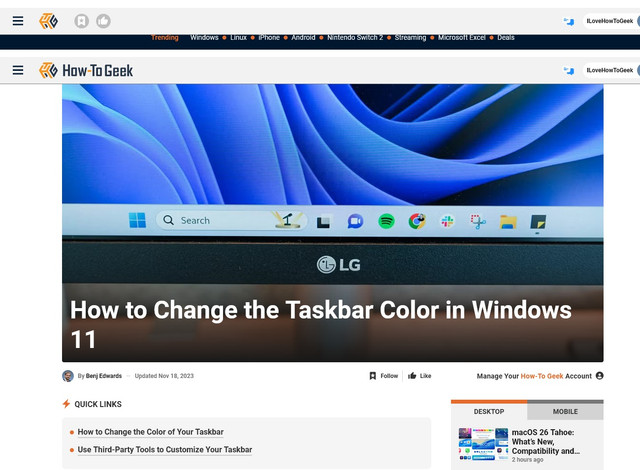Viewport: 640px width, 470px height.
Task: Click the Sticky Notes icon in the pictured taskbar
Action: pos(538,222)
